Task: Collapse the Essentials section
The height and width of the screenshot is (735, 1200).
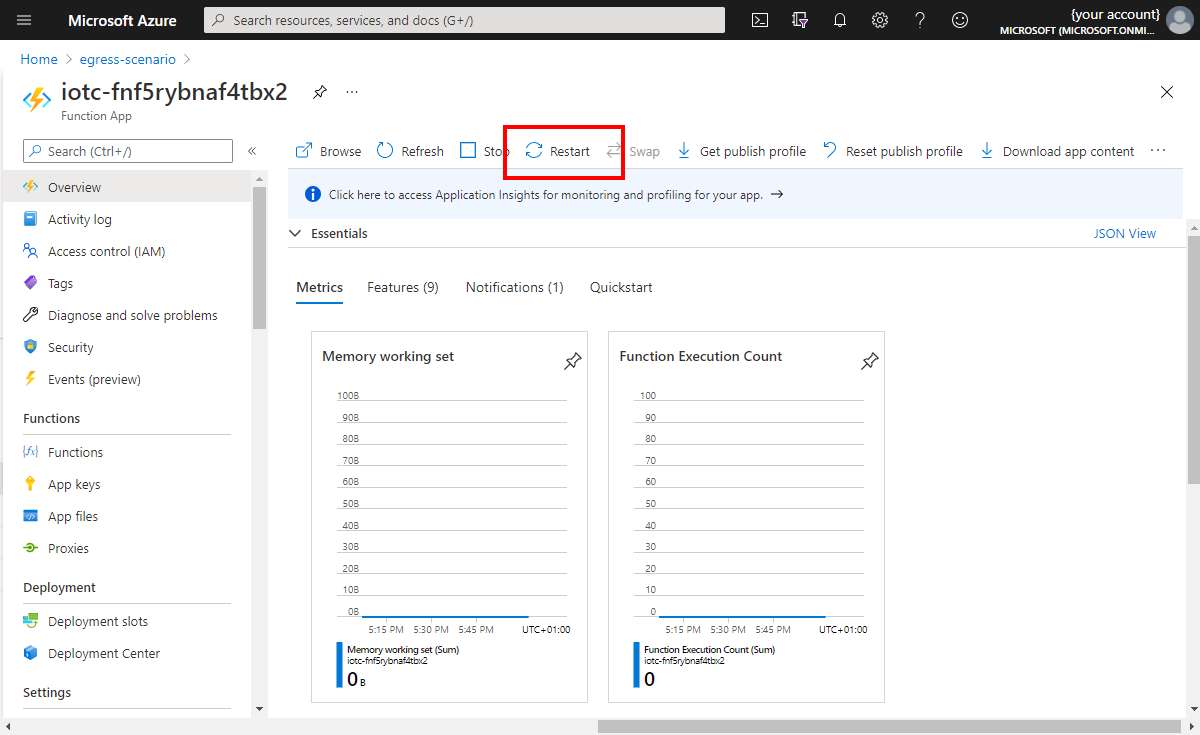Action: (295, 233)
